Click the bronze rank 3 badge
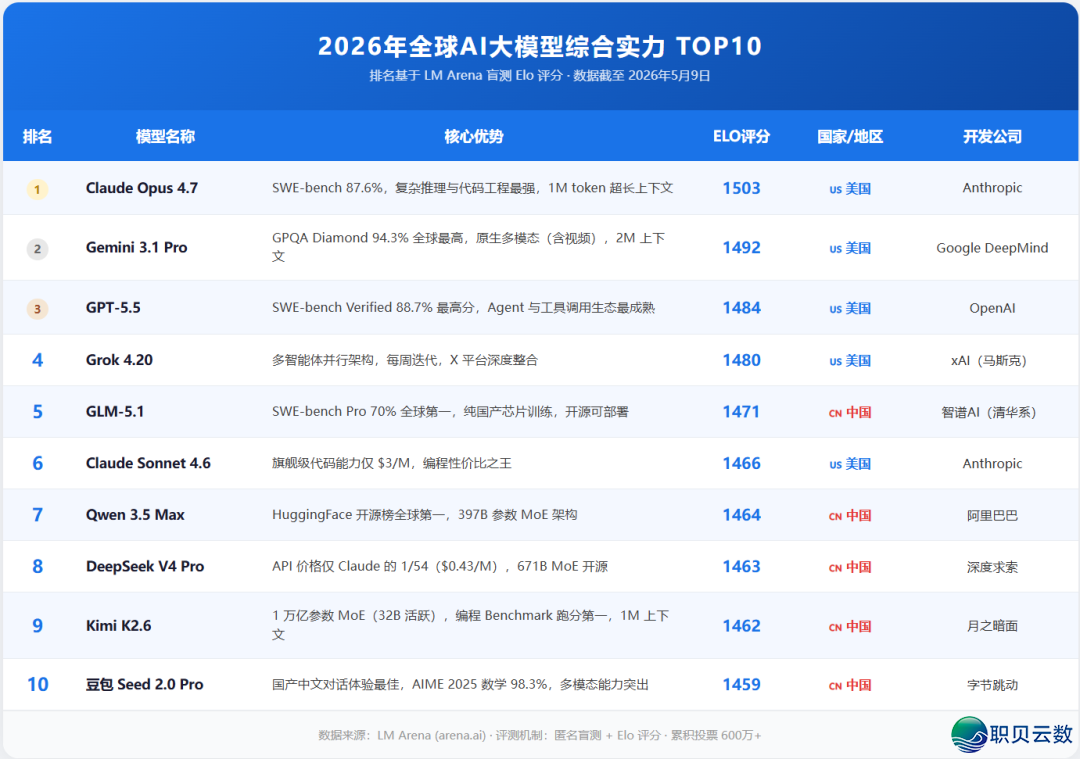Viewport: 1080px width, 759px height. (37, 309)
